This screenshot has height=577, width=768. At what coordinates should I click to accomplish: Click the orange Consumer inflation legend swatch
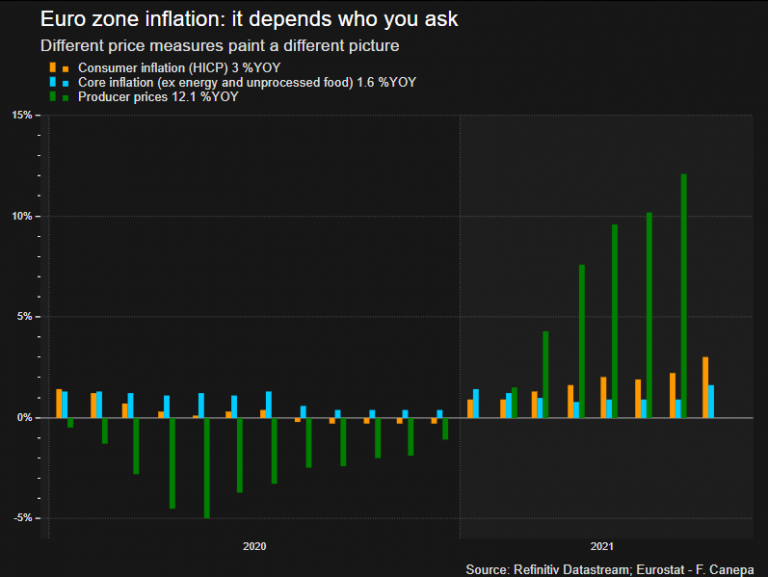tap(52, 67)
